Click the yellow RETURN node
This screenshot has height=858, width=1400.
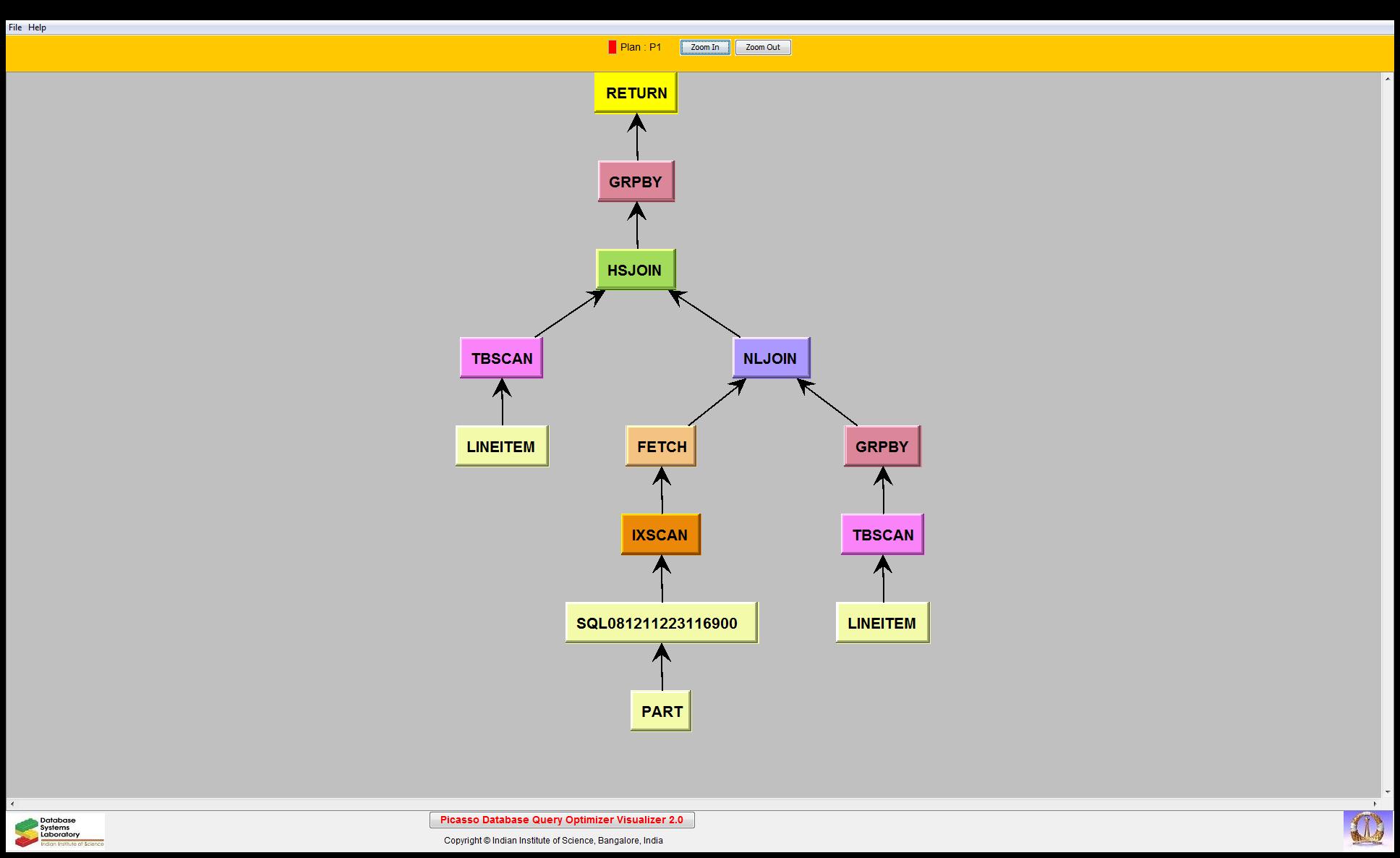[x=636, y=93]
